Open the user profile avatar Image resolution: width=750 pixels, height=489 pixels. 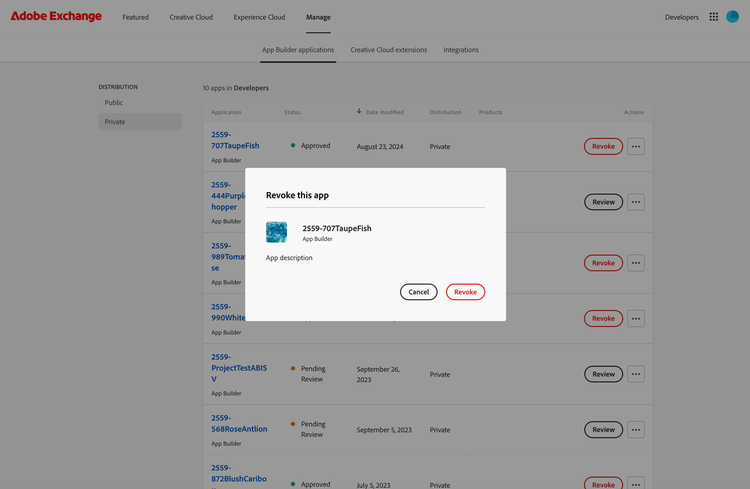tap(732, 17)
